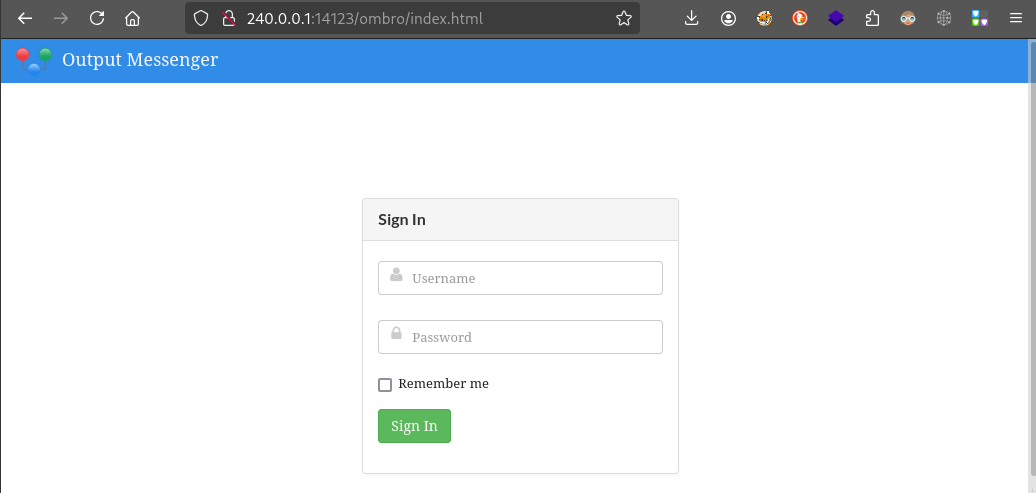Click the Output Messenger header title
The image size is (1036, 493).
pos(140,60)
